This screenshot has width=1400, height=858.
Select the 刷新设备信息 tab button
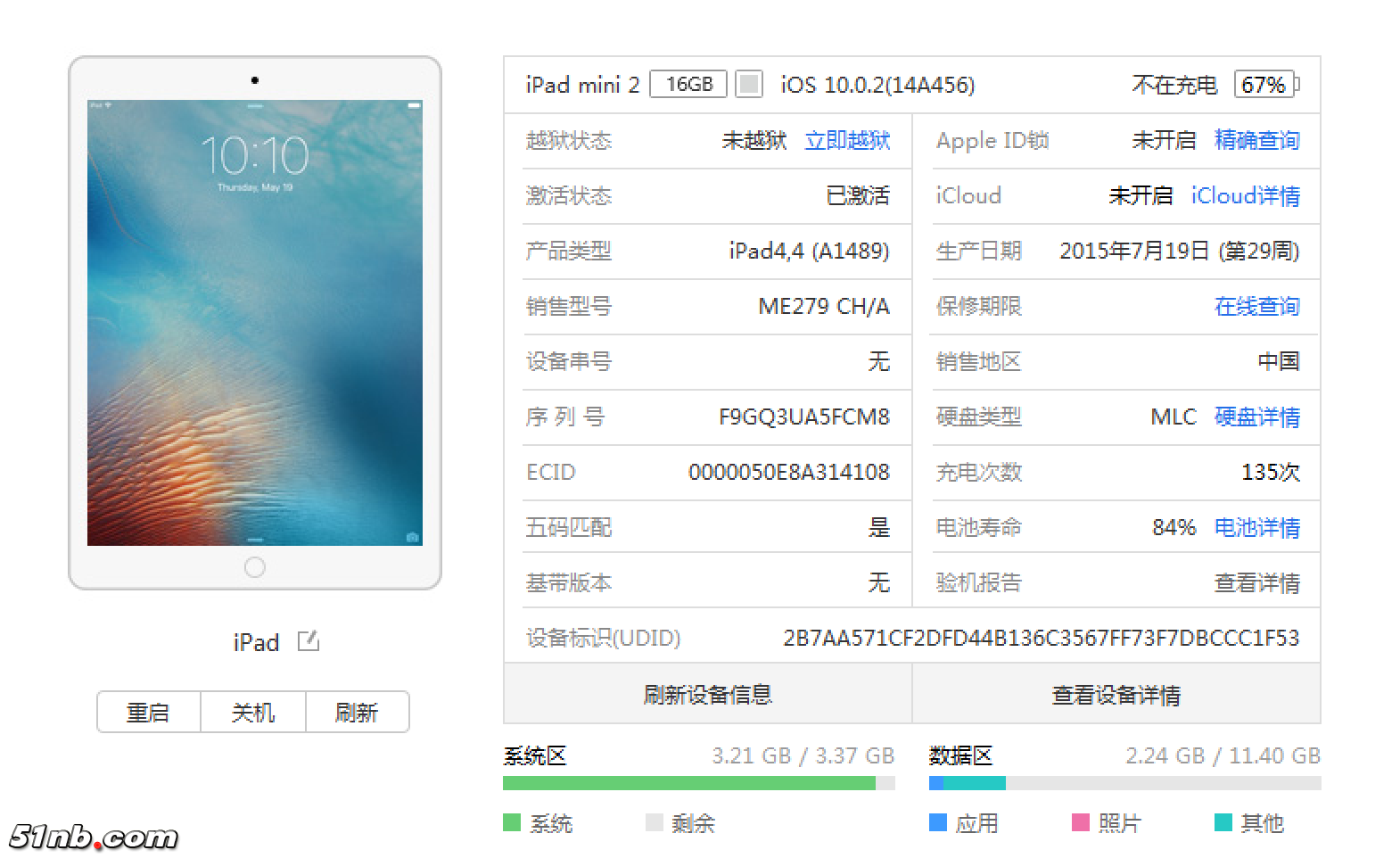708,695
